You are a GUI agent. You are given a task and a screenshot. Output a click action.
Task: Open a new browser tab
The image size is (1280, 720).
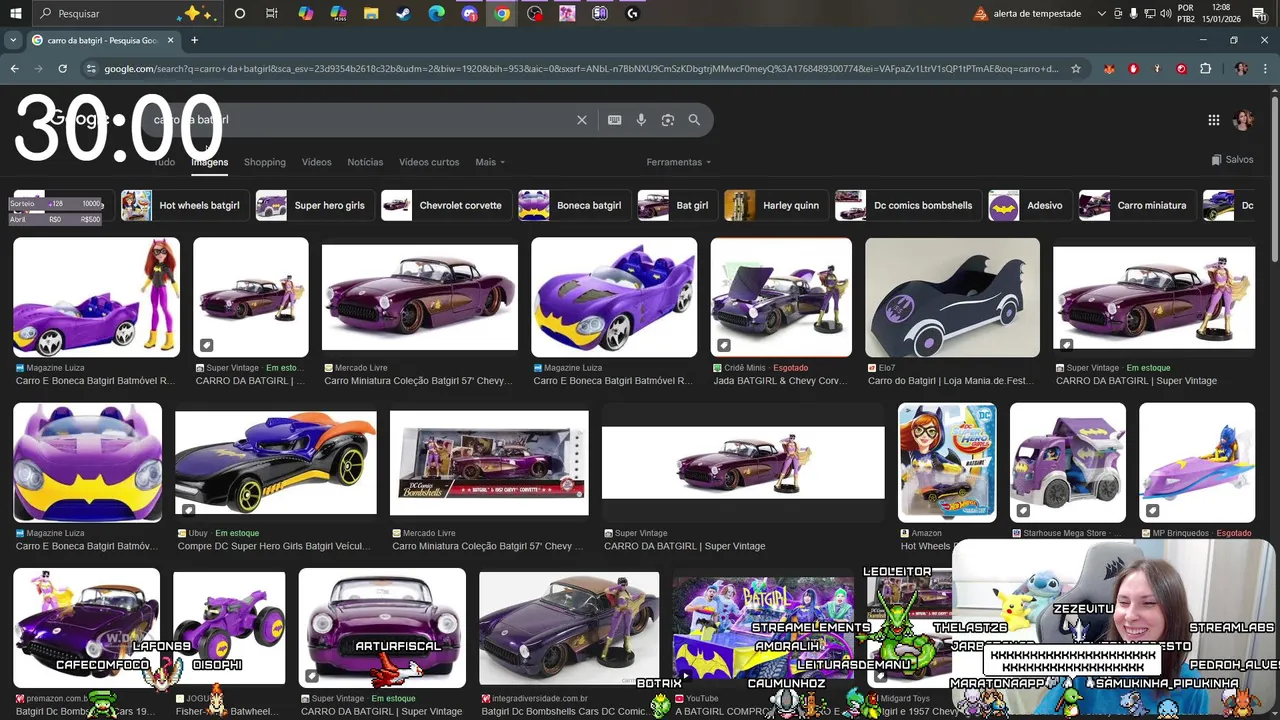pyautogui.click(x=194, y=40)
